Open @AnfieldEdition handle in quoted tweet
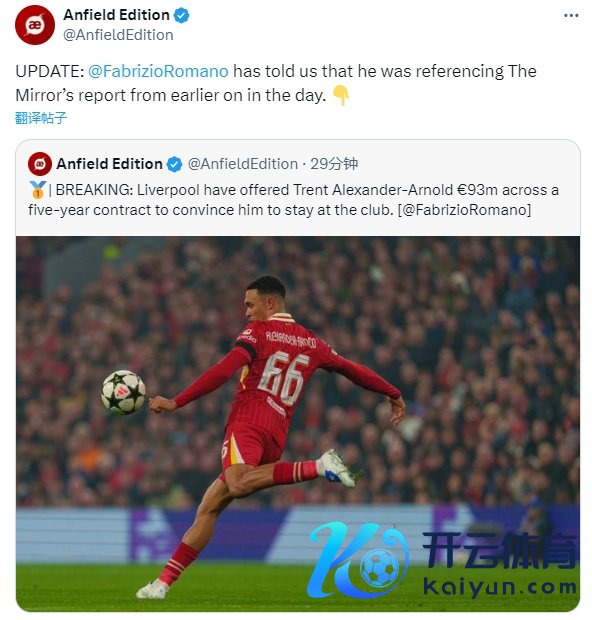592x620 pixels. (x=242, y=164)
